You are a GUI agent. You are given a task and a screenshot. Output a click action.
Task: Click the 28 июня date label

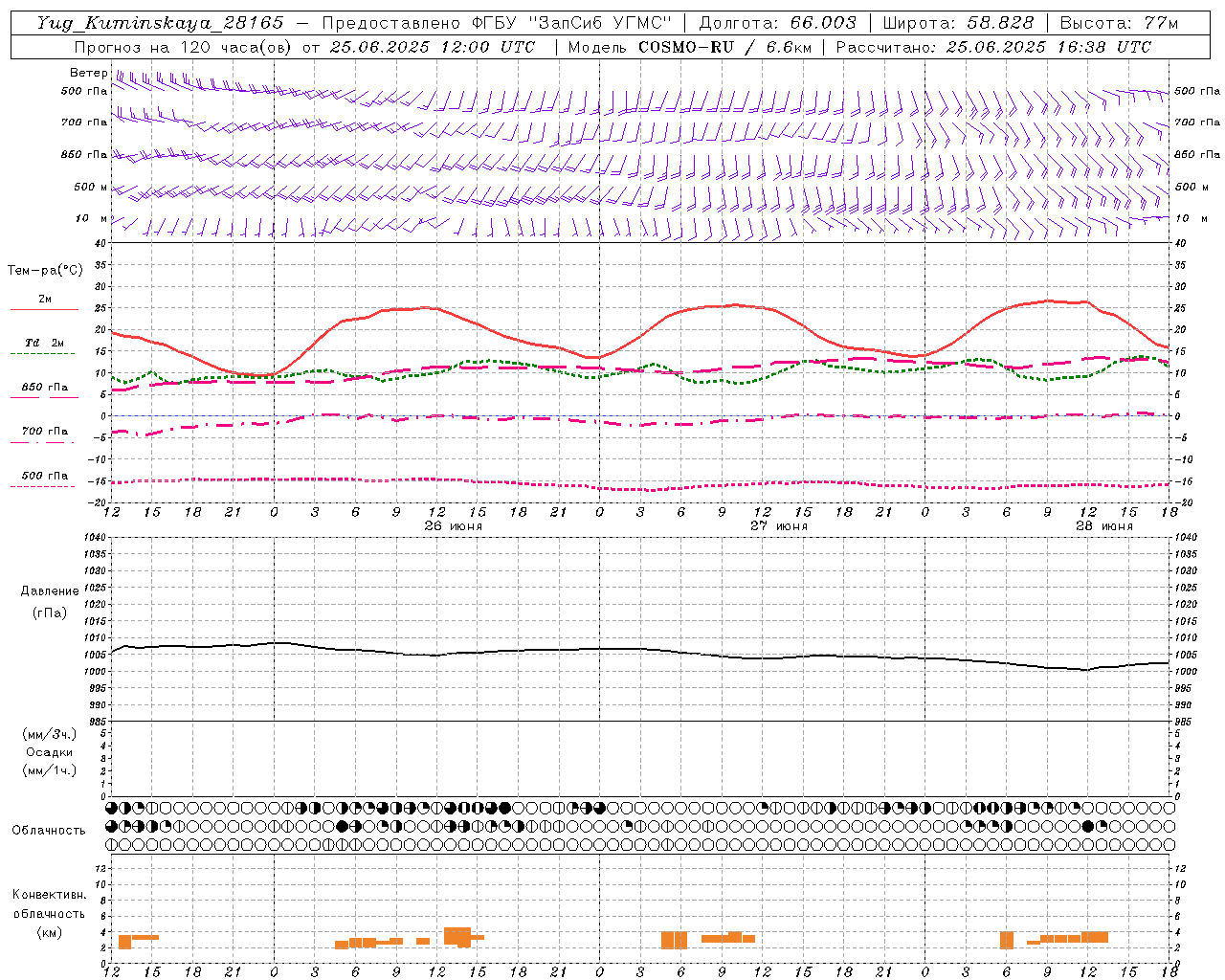click(x=1104, y=526)
